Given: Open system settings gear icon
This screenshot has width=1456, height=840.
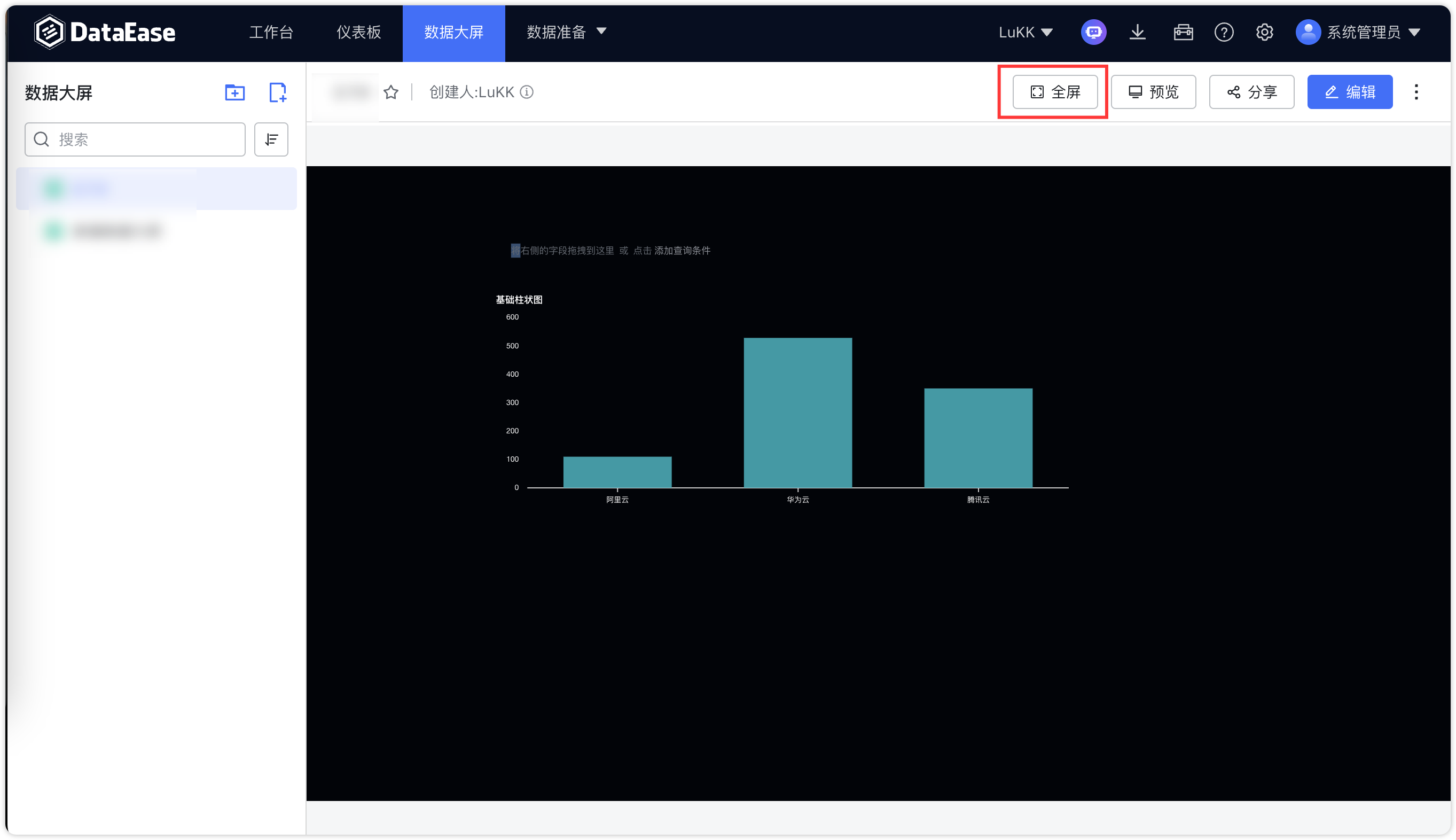Looking at the screenshot, I should point(1265,32).
